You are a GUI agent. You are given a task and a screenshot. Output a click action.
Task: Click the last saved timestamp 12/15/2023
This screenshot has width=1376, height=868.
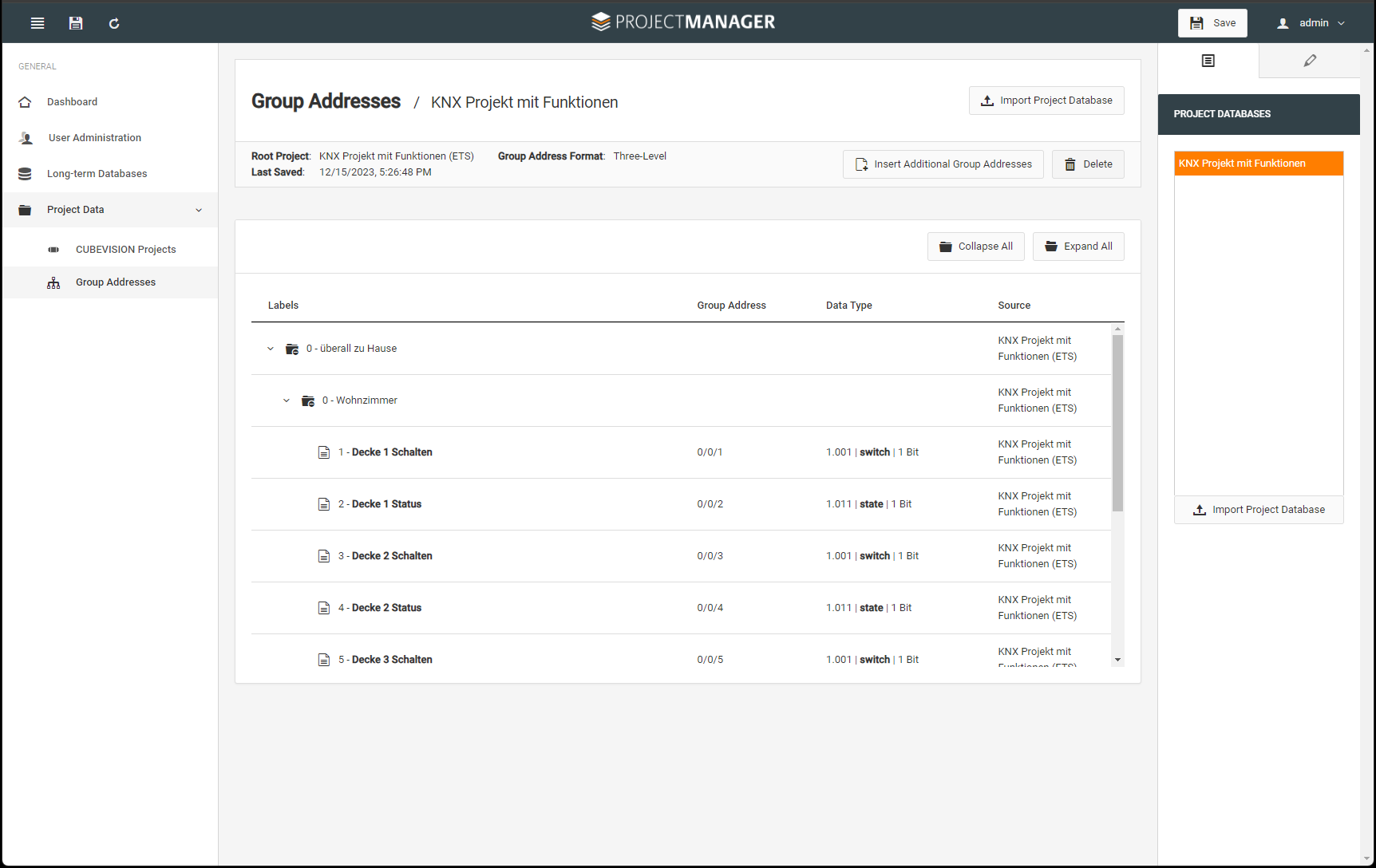tap(375, 172)
